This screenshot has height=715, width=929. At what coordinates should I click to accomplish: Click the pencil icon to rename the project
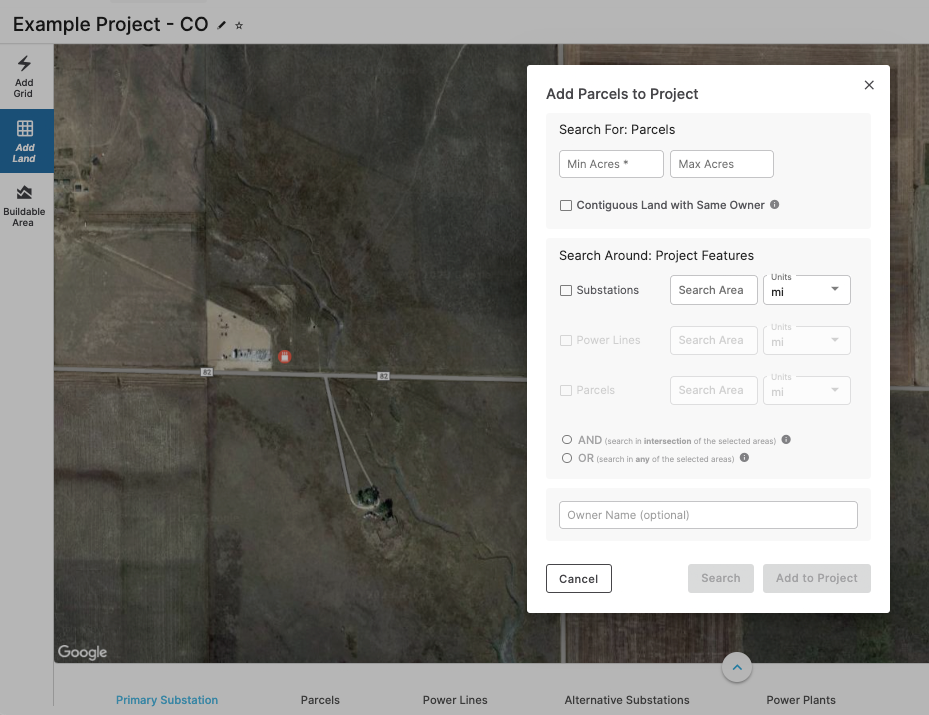coord(222,25)
